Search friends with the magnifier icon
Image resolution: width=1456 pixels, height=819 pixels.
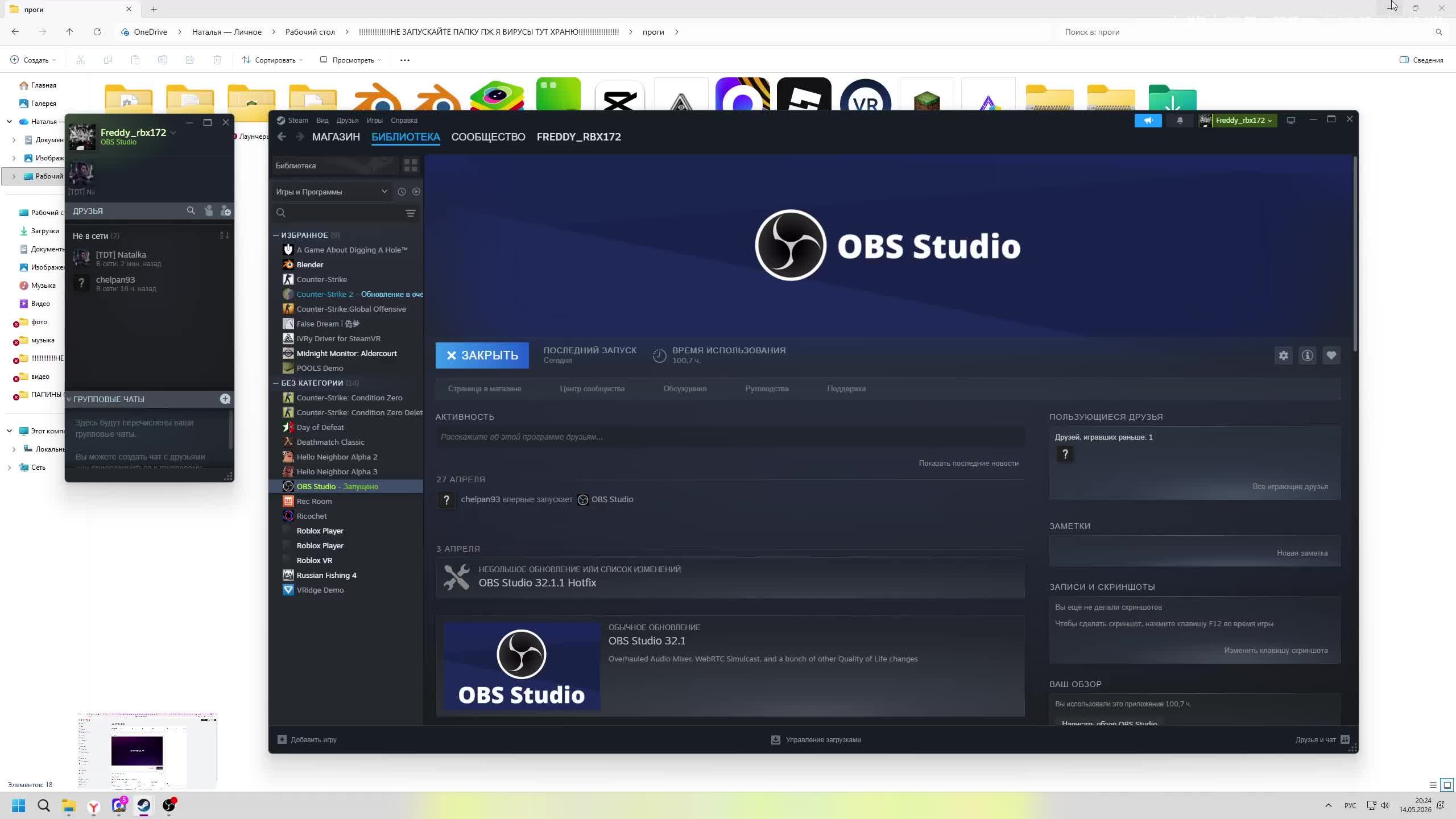[191, 211]
